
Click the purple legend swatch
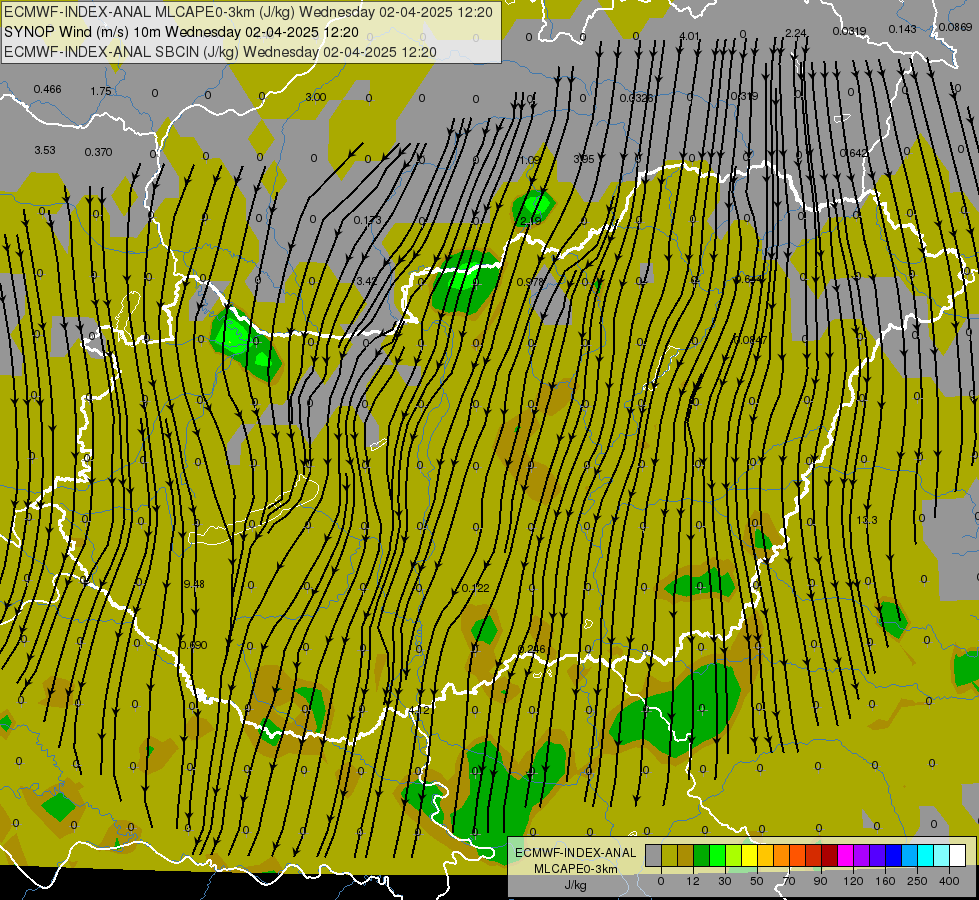862,855
